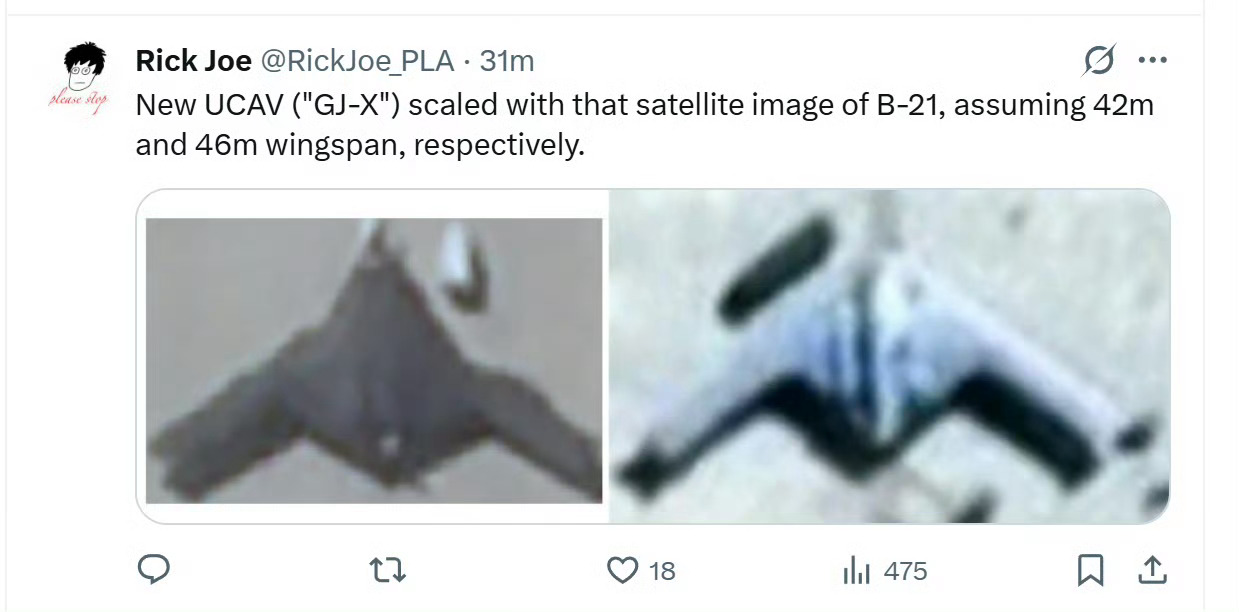Open the Rick Joe display name link

click(x=193, y=61)
